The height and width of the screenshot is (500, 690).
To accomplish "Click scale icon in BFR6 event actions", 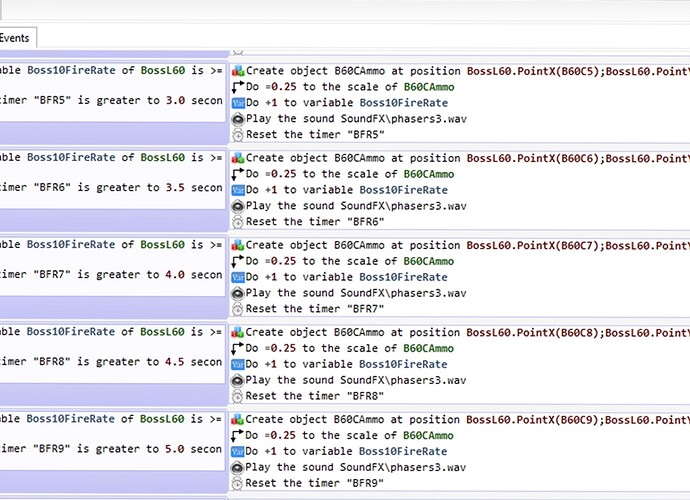I will [x=238, y=174].
